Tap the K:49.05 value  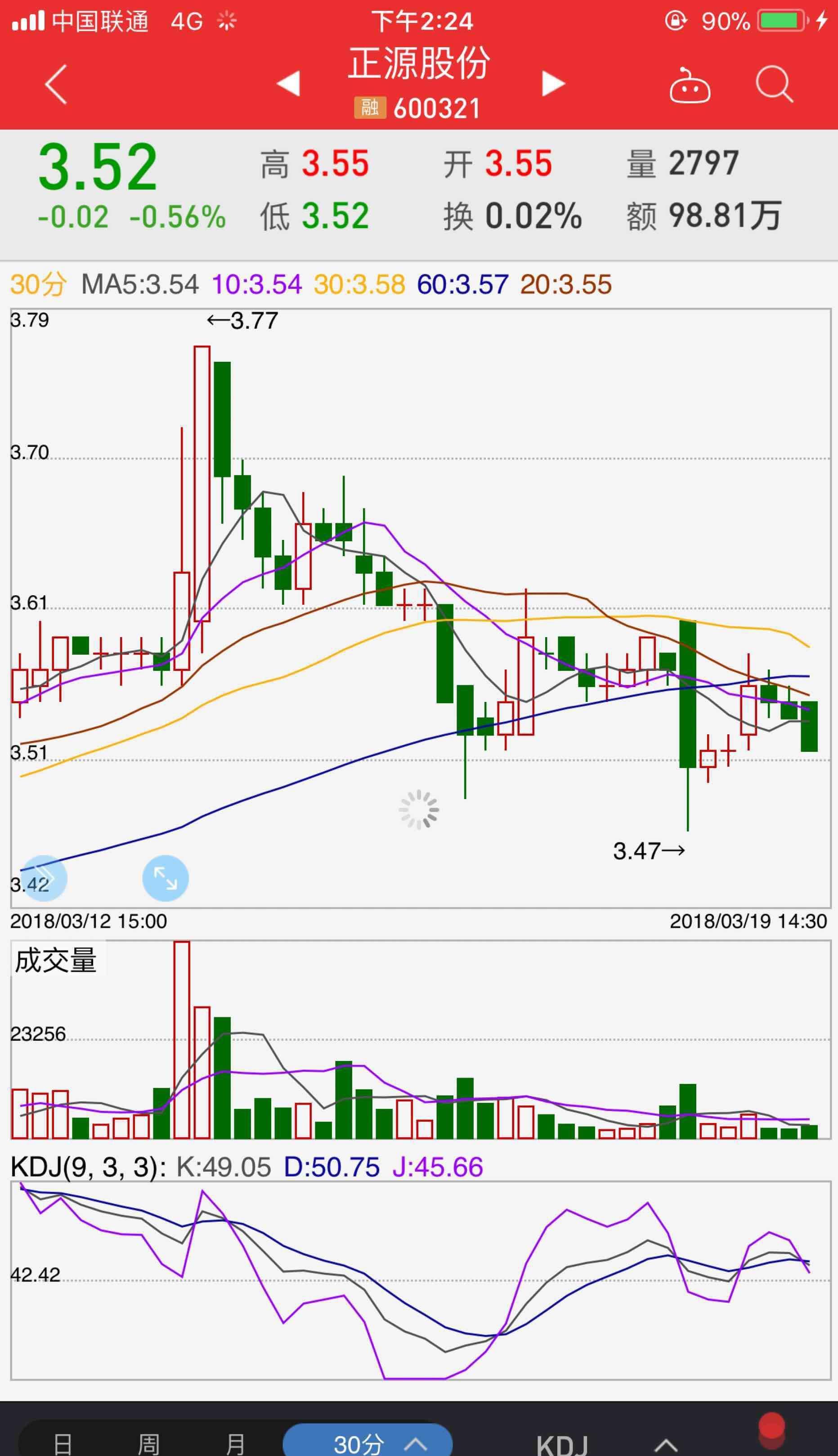(x=223, y=1167)
